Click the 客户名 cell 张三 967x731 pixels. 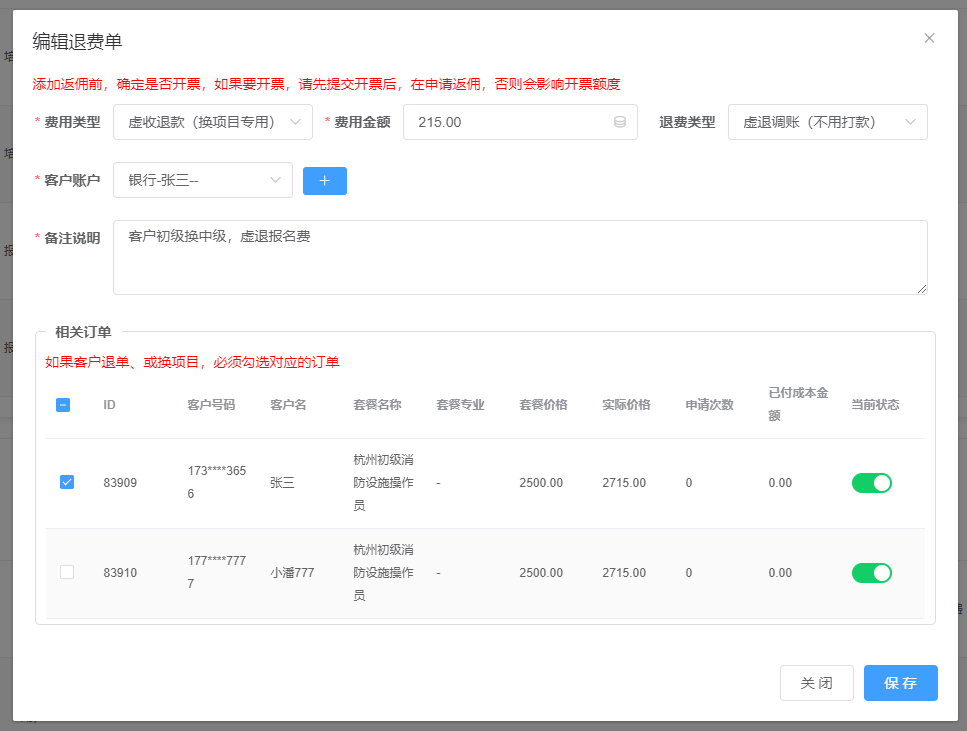[x=283, y=483]
